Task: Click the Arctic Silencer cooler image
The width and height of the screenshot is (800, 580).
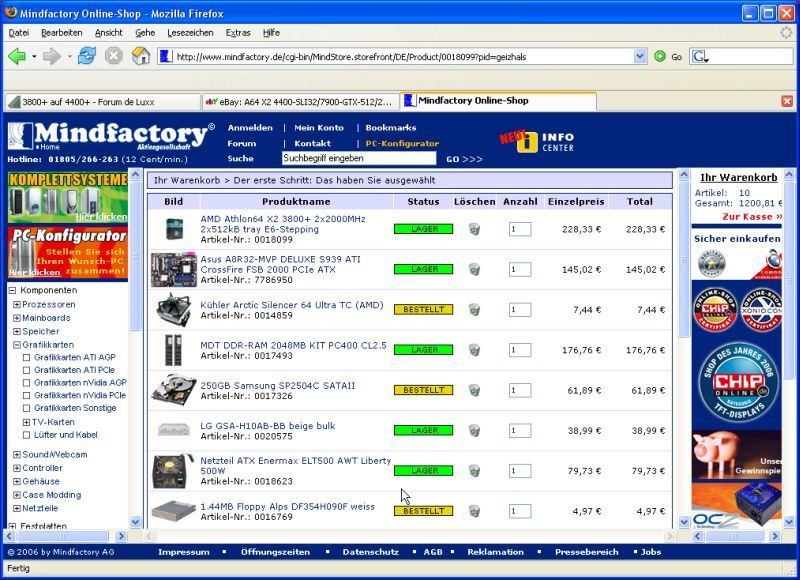Action: coord(173,310)
